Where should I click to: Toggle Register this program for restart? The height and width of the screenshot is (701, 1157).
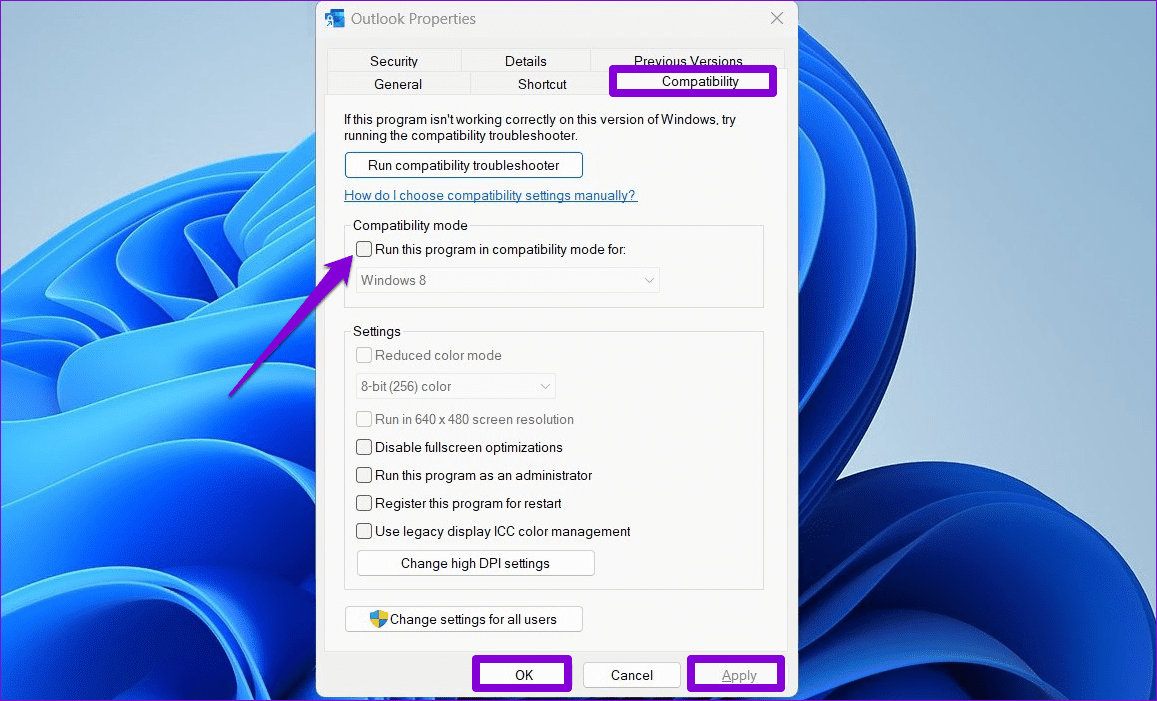364,503
